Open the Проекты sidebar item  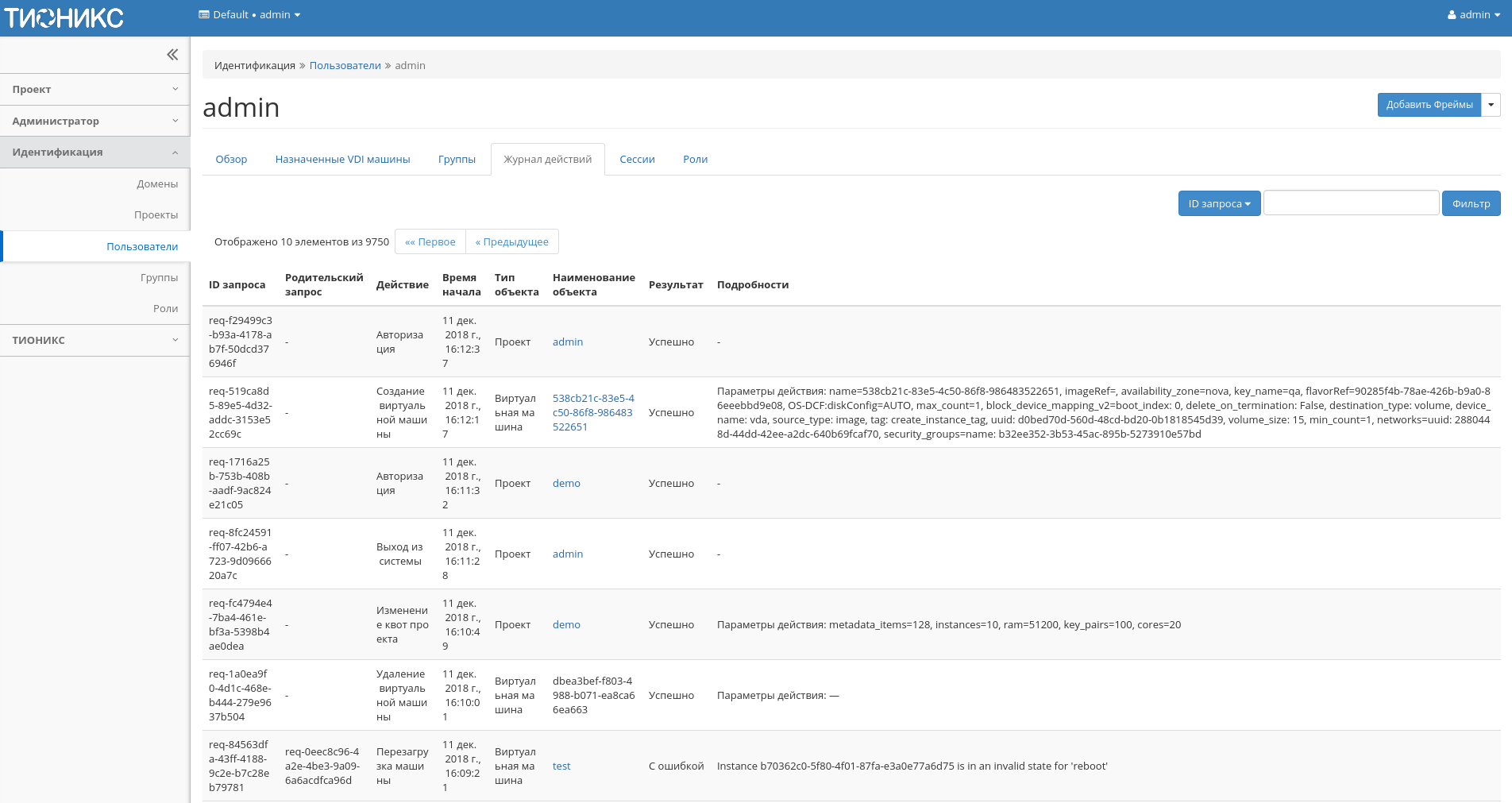click(x=156, y=215)
